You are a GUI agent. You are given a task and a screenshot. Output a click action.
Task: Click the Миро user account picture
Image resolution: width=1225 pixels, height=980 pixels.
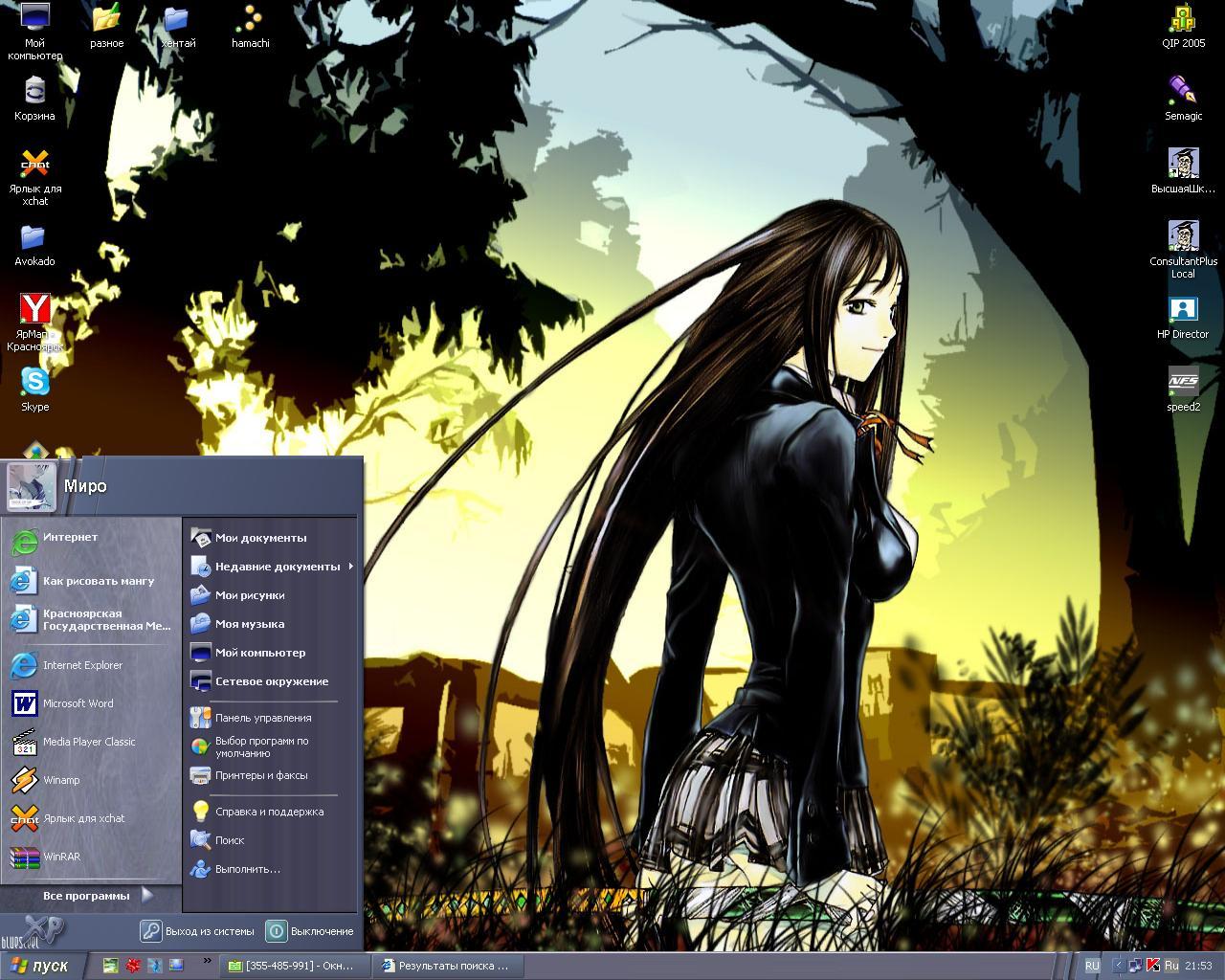pyautogui.click(x=32, y=486)
